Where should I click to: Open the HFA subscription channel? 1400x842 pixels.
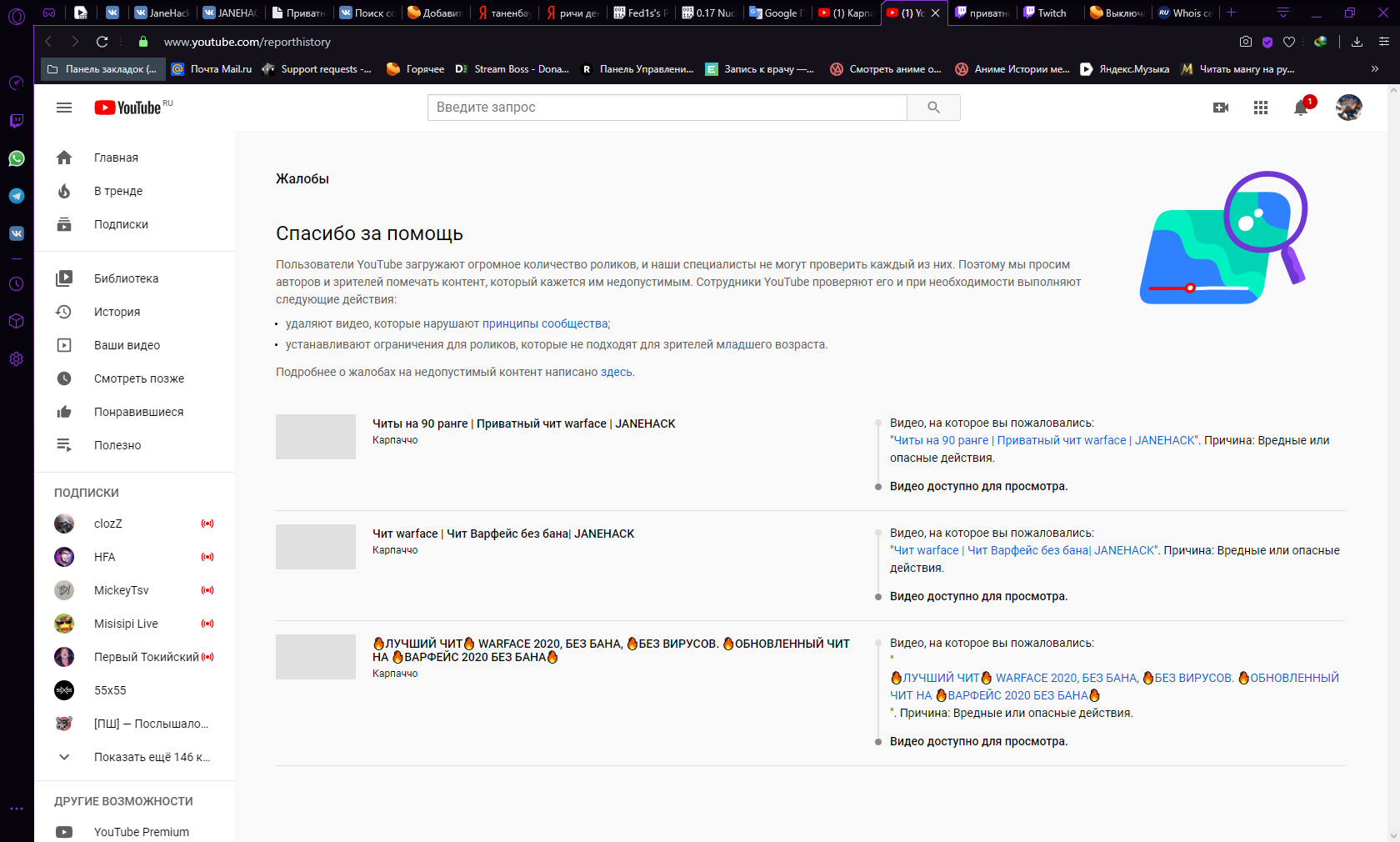point(134,557)
